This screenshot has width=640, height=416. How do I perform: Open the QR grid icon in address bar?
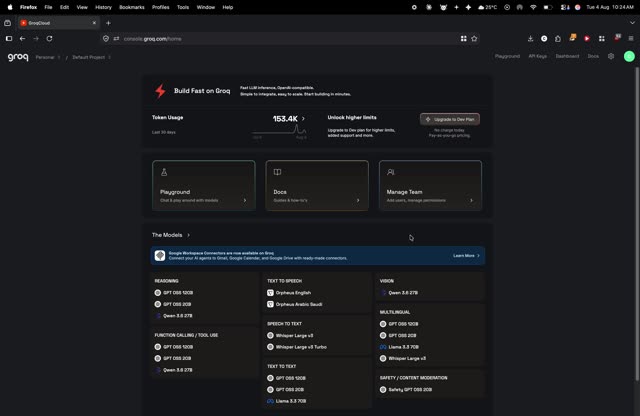click(464, 38)
